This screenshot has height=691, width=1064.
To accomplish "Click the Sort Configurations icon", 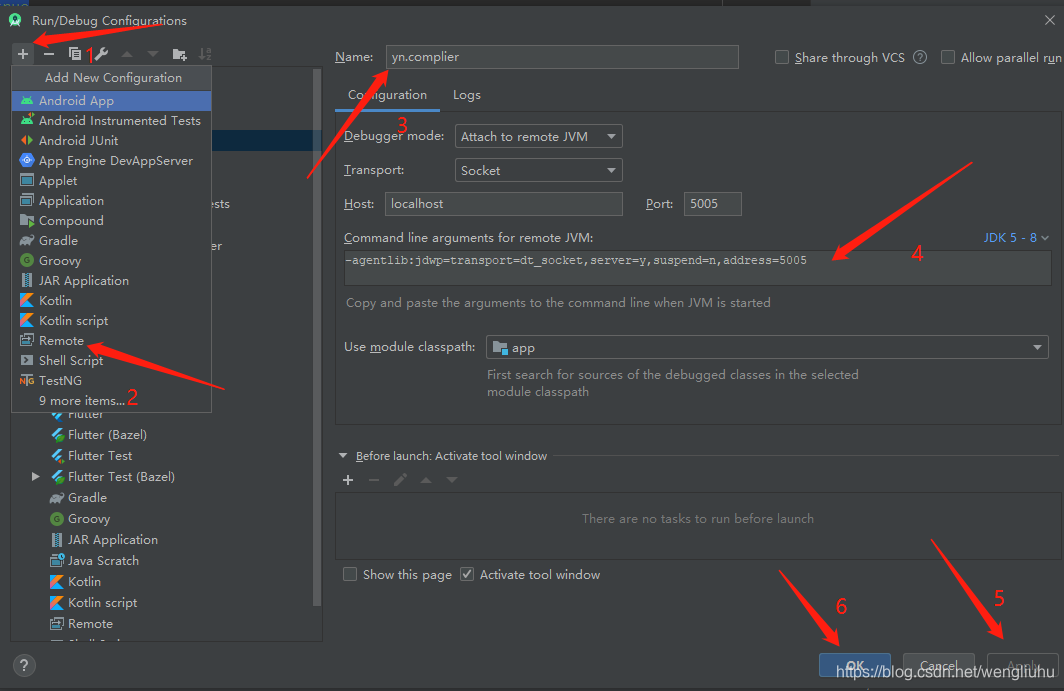I will click(x=205, y=54).
